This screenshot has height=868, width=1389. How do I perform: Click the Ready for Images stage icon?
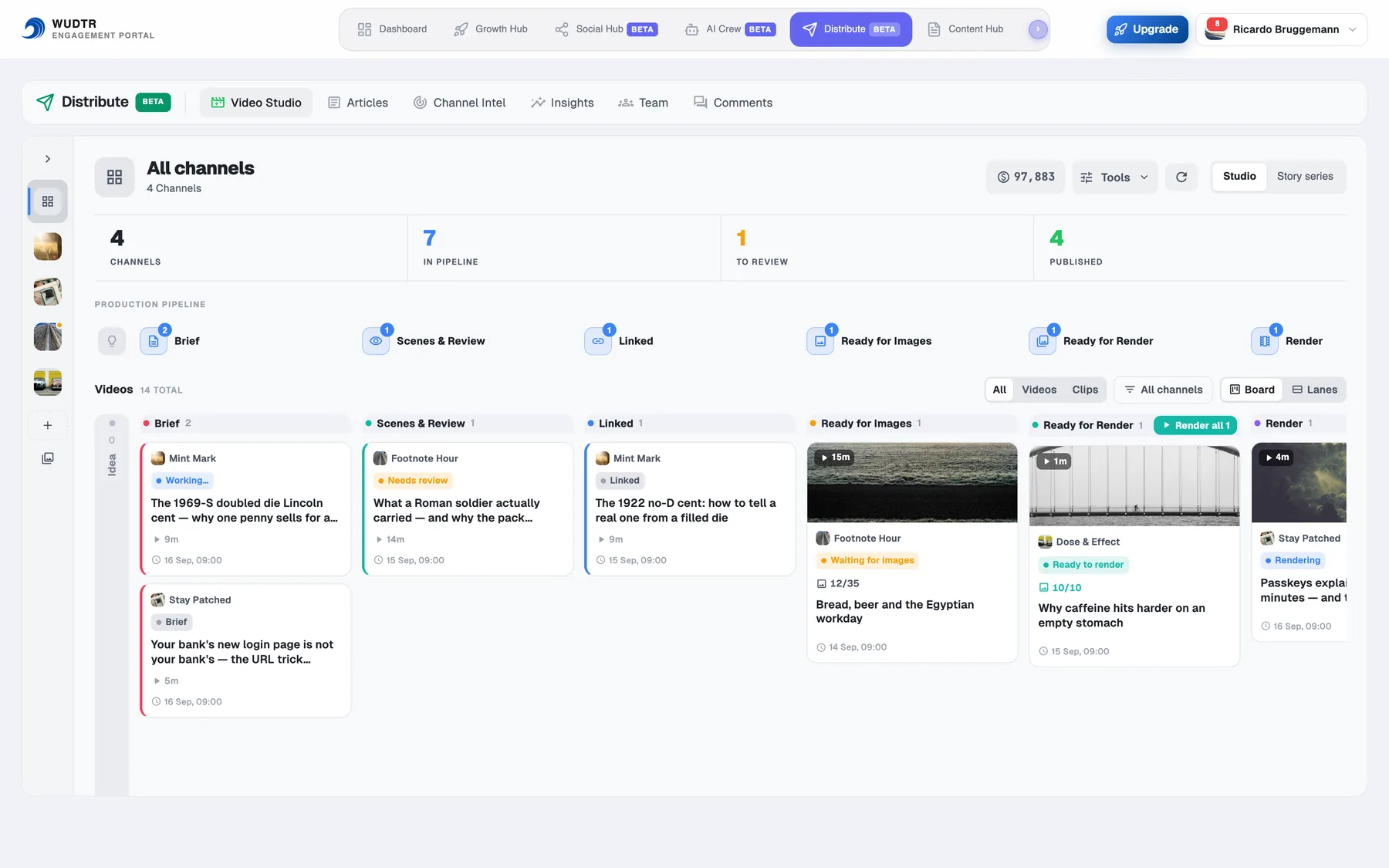820,341
